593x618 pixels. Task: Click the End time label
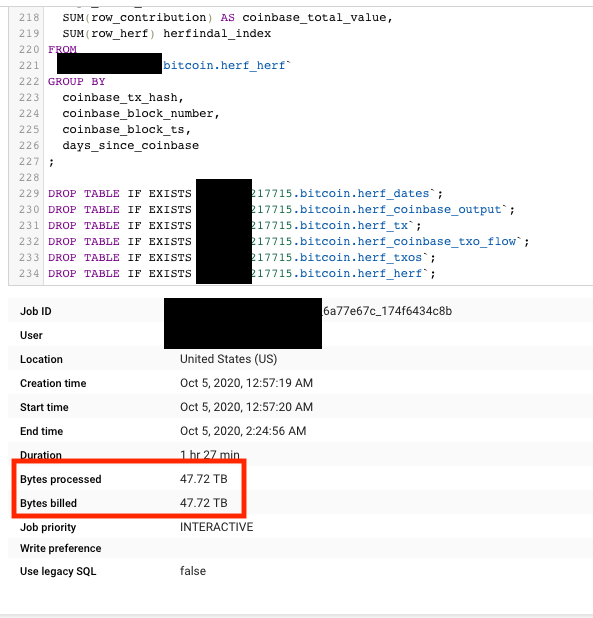point(41,432)
